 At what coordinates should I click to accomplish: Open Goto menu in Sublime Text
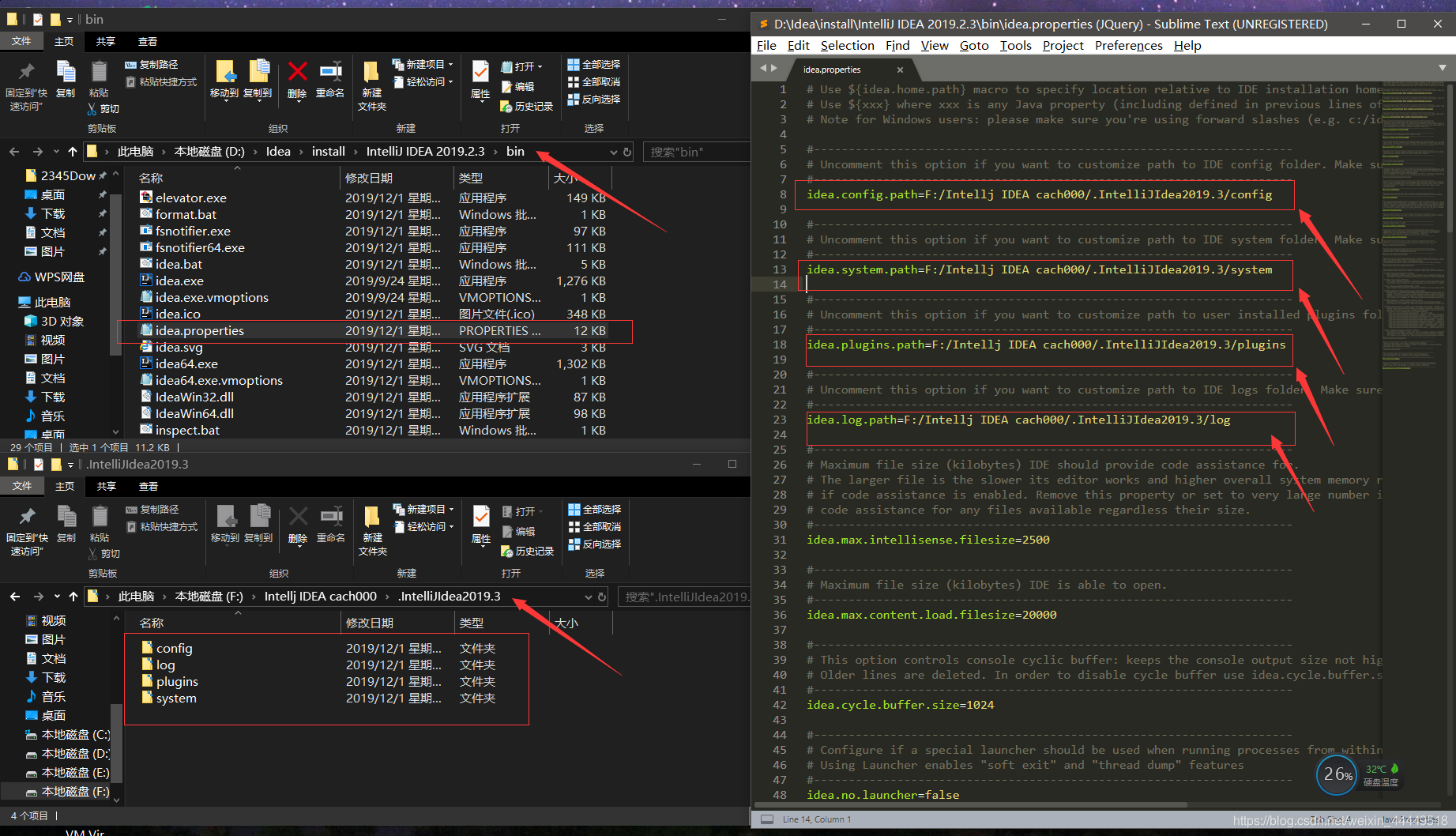pyautogui.click(x=974, y=46)
